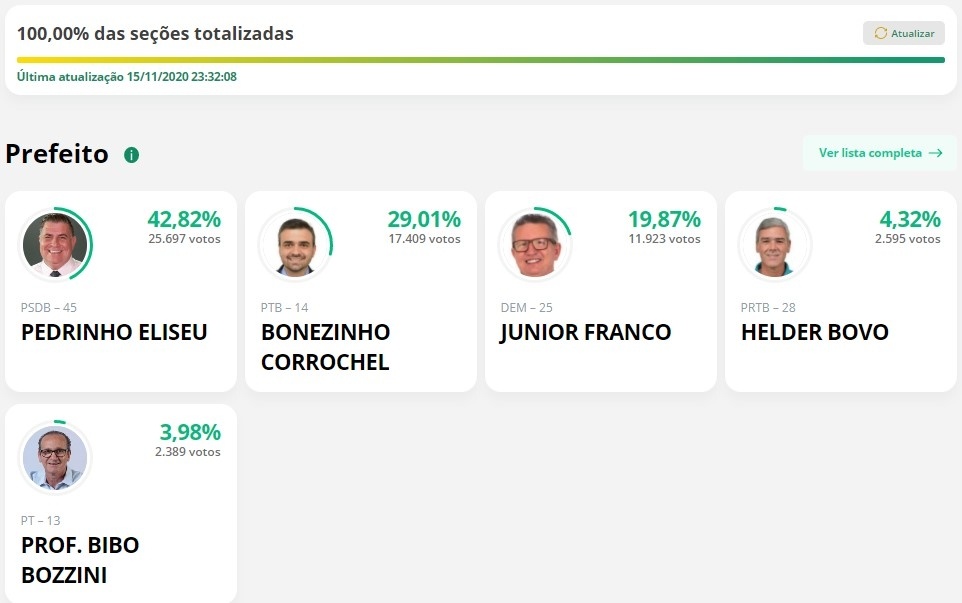The height and width of the screenshot is (603, 962).
Task: Click Helder Bovo's candidate photo
Action: point(775,245)
